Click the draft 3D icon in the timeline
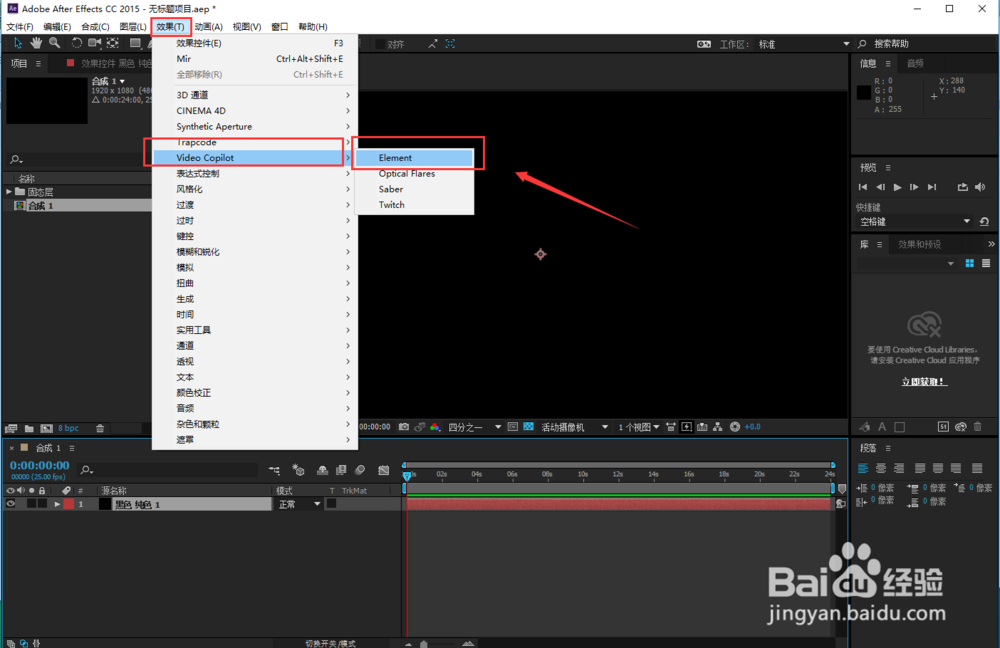Screen dimensions: 1000x648 (298, 470)
